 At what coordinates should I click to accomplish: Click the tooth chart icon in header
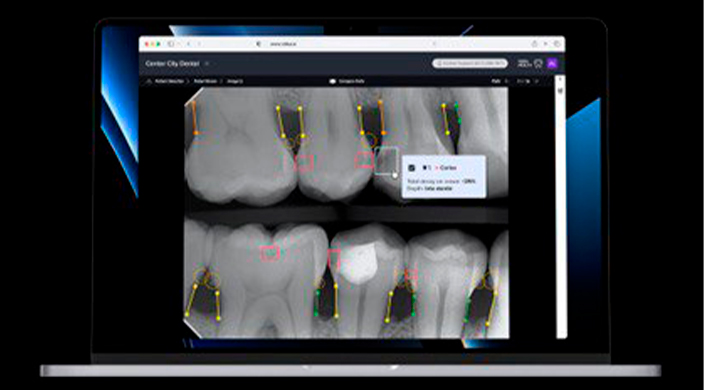538,64
